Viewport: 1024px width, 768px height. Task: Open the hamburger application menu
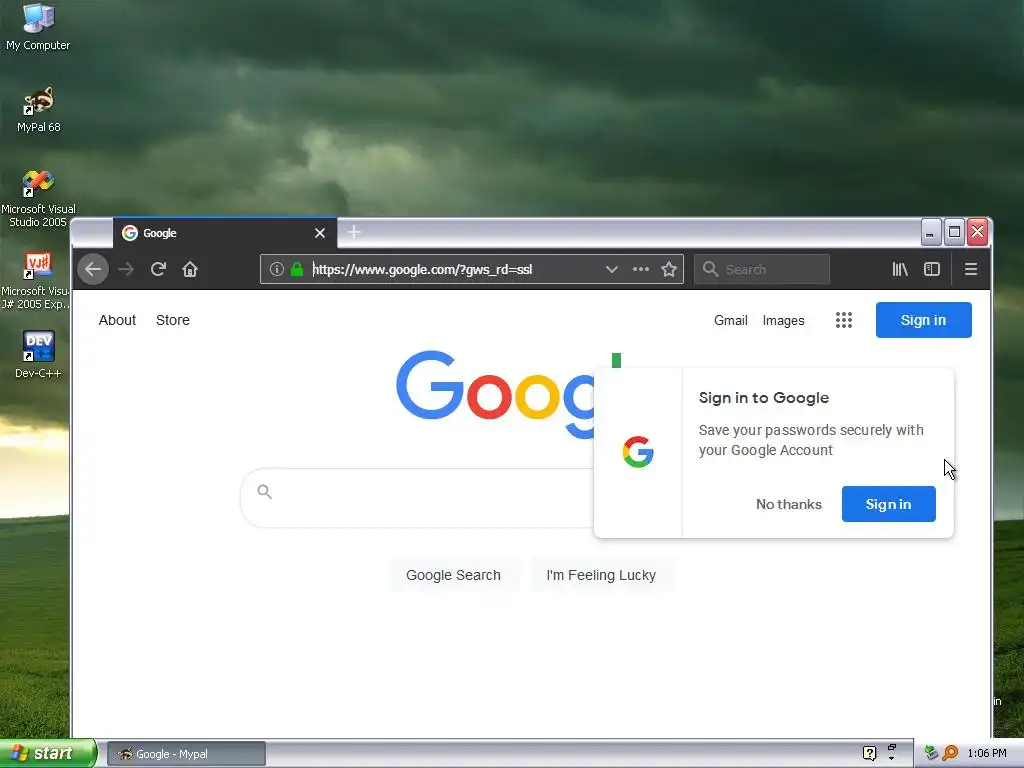pyautogui.click(x=971, y=269)
